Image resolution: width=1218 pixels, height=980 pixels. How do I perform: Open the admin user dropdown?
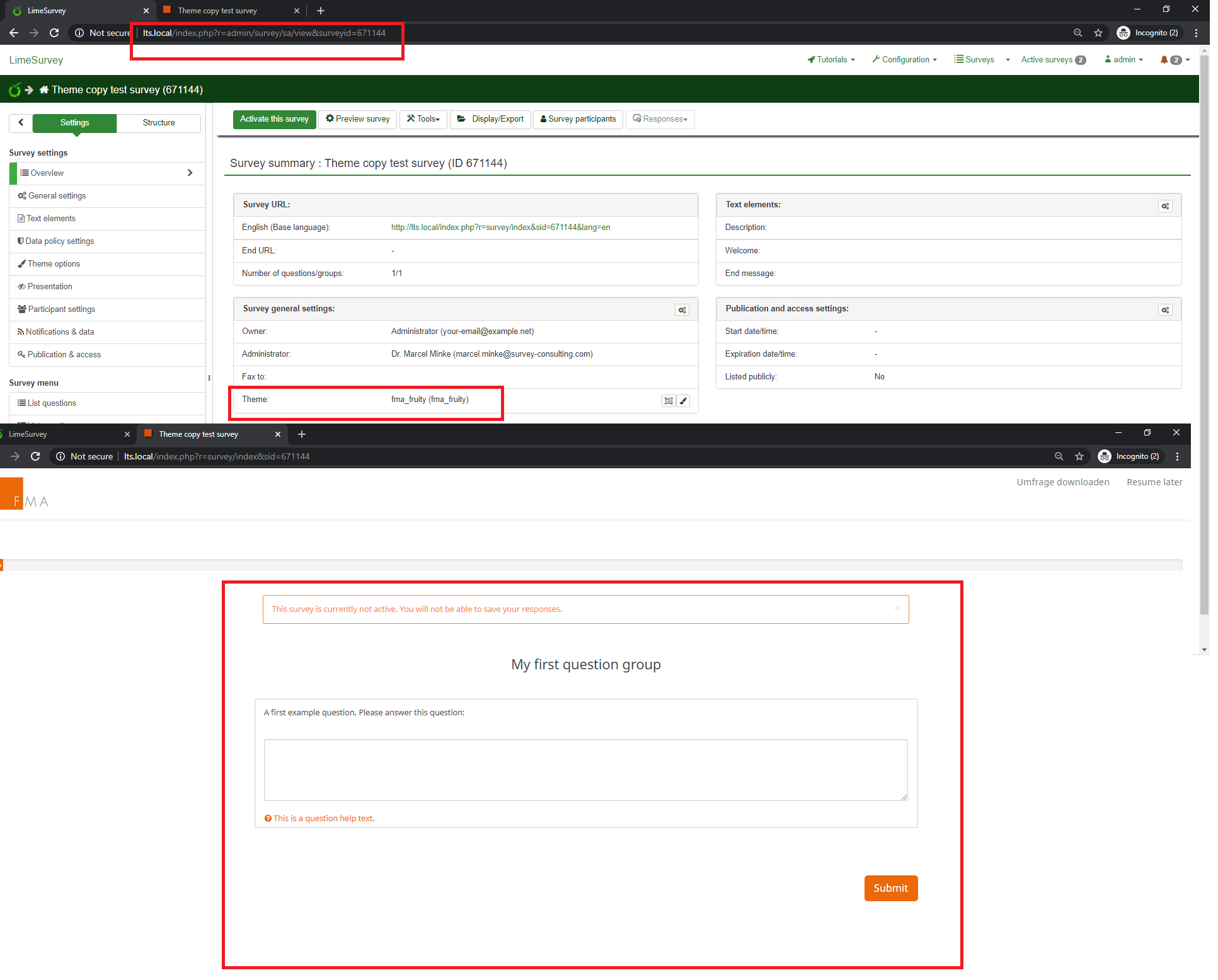(x=1124, y=60)
